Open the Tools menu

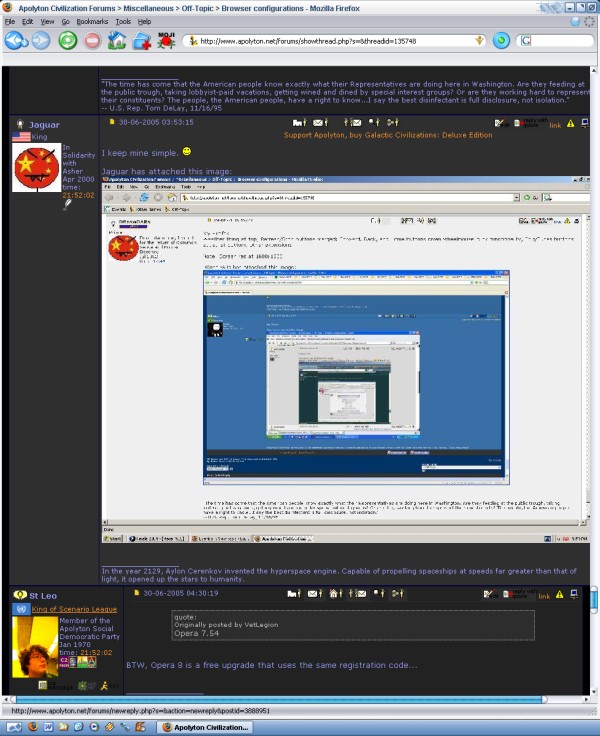tap(123, 21)
